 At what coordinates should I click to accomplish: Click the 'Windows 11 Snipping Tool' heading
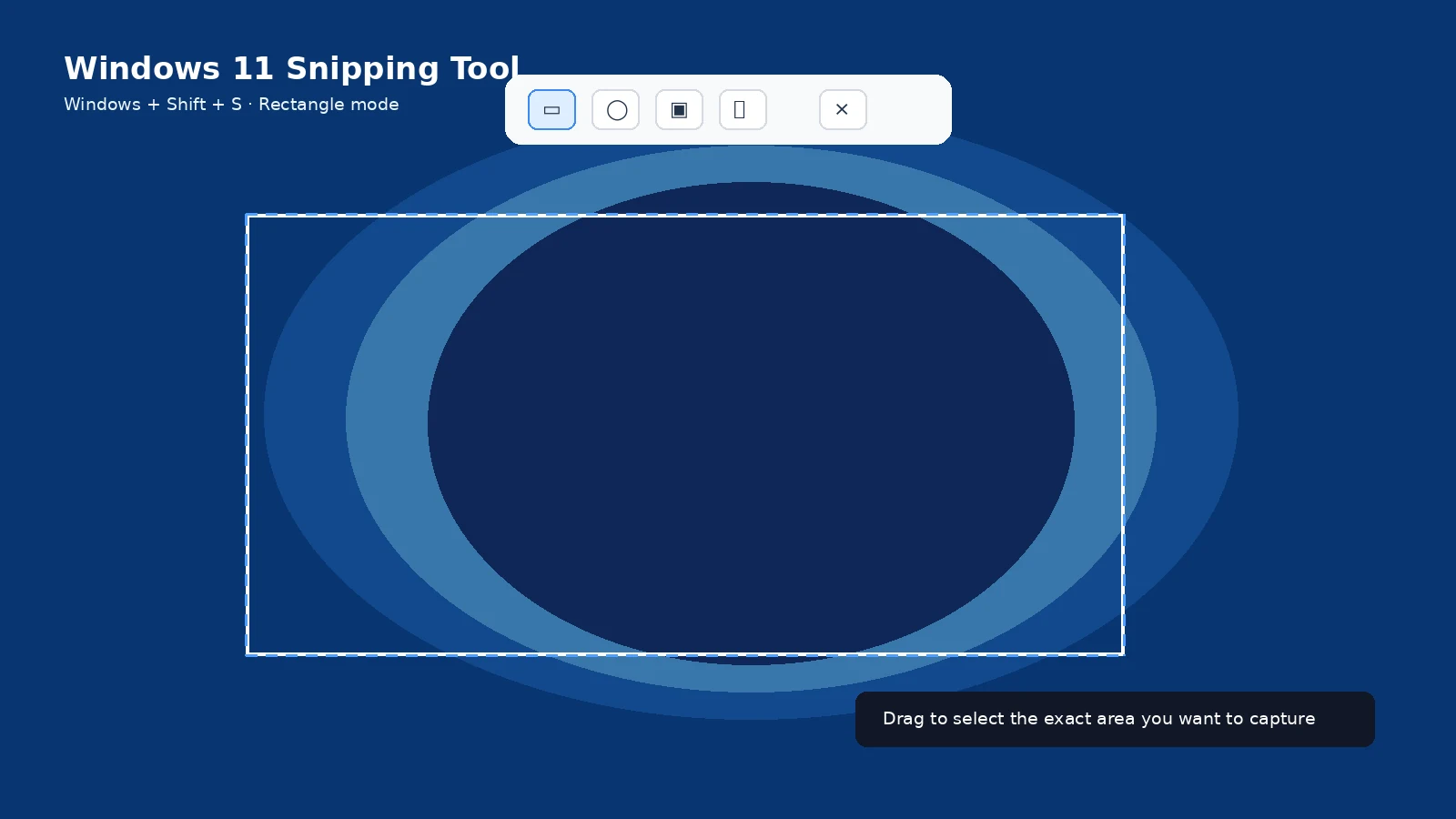(x=291, y=68)
